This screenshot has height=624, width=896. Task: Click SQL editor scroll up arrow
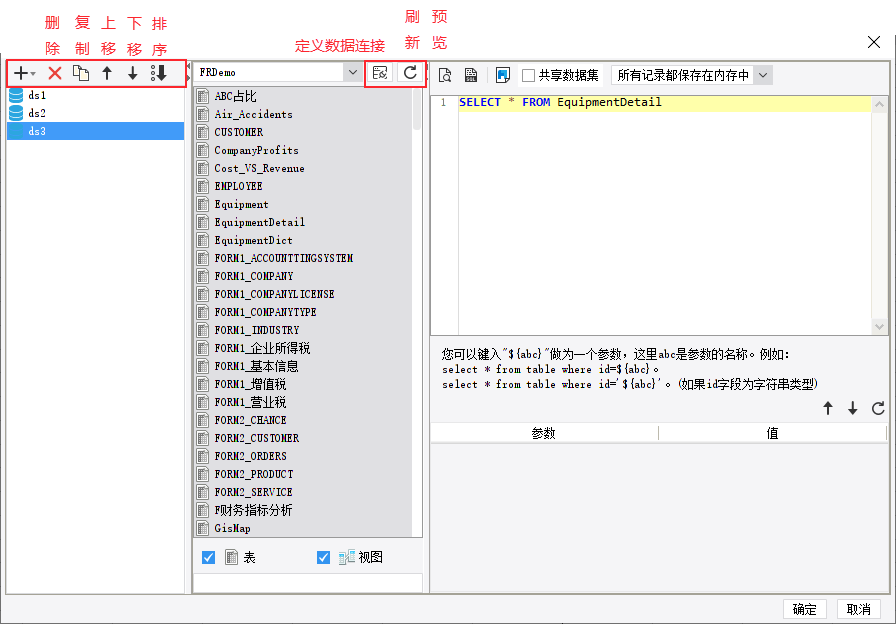879,104
